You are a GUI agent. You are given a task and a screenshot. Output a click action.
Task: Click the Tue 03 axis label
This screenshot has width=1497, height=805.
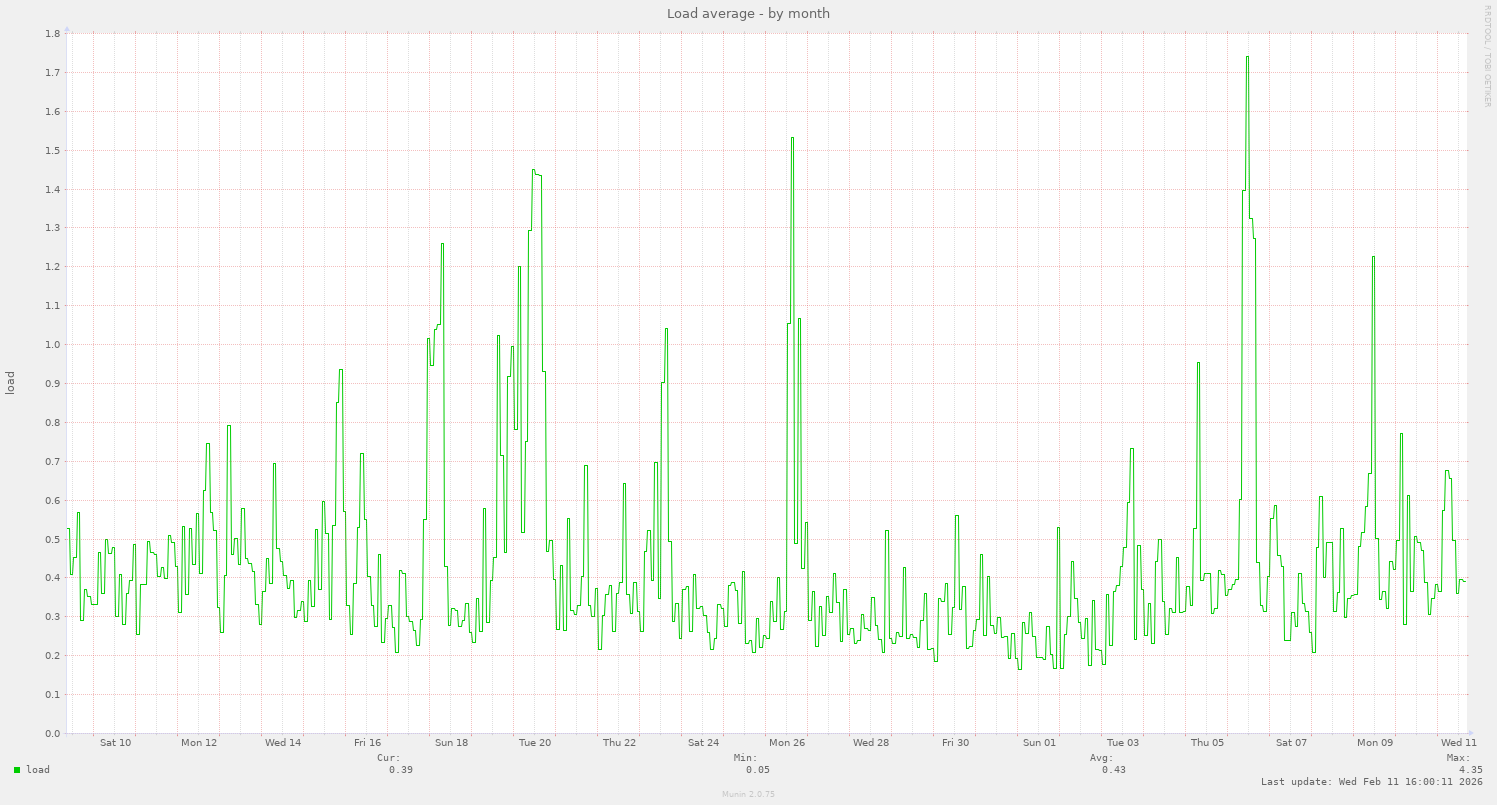(x=1123, y=743)
